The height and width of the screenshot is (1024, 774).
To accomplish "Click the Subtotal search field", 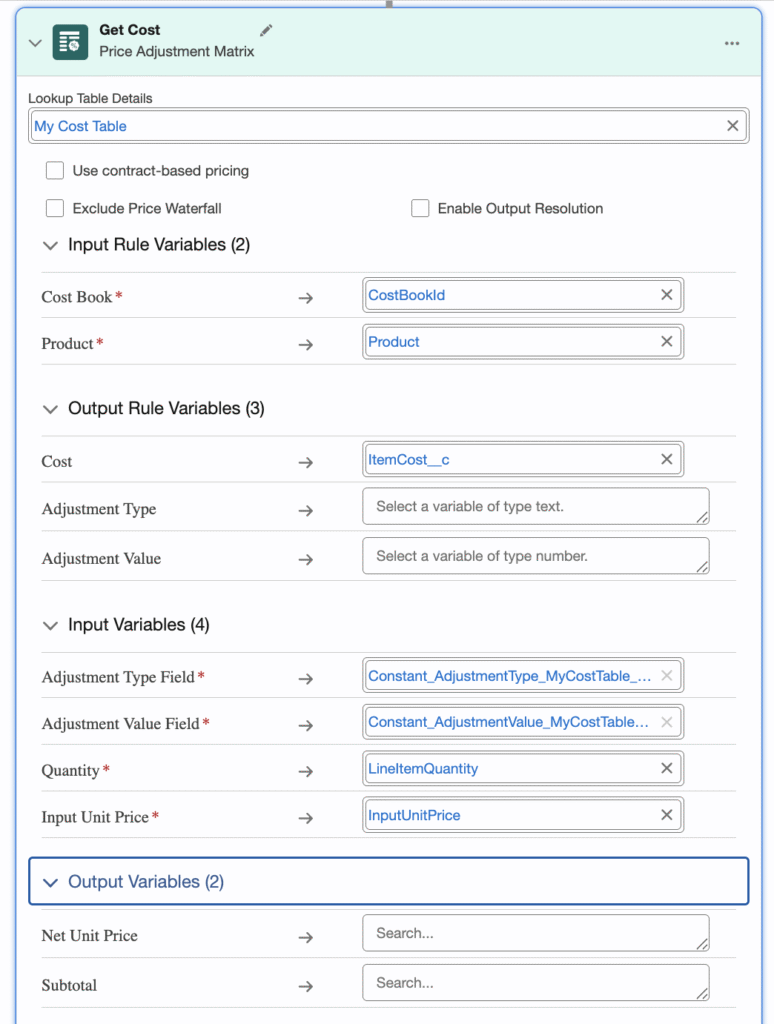I will 535,983.
